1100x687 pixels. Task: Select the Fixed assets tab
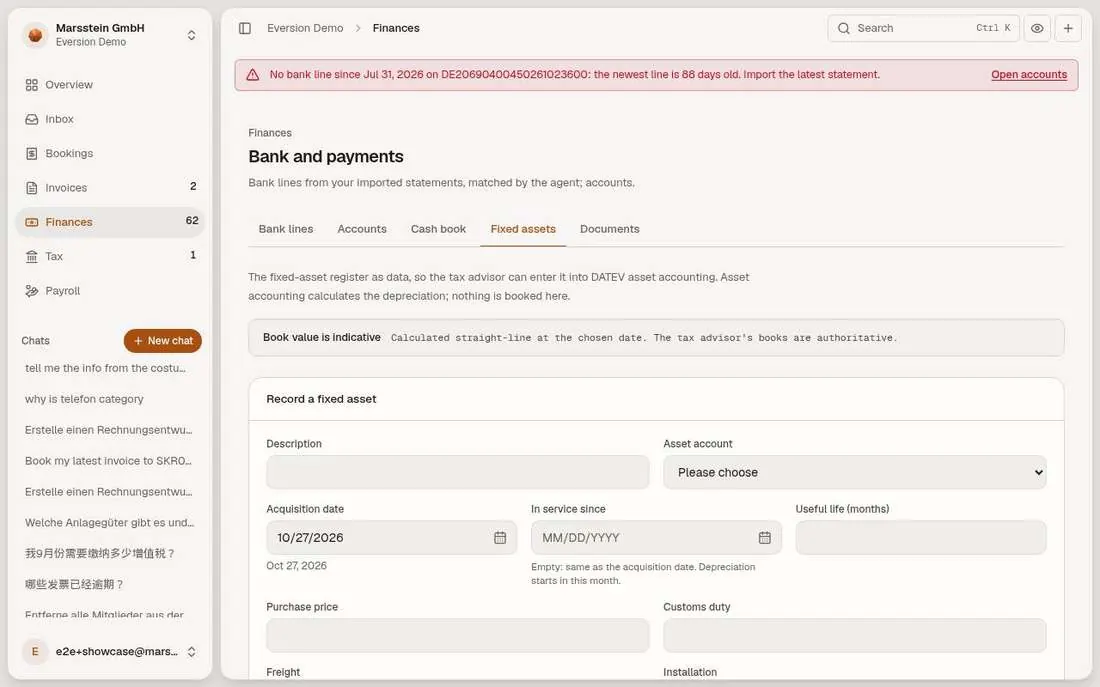tap(523, 229)
